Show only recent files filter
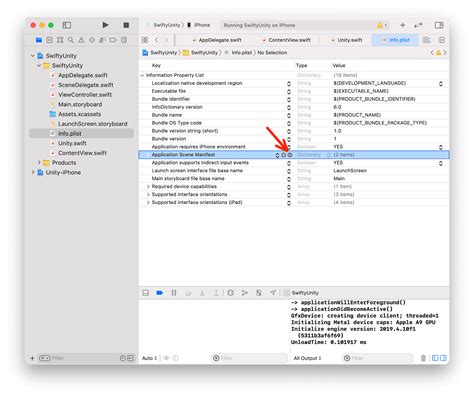Image resolution: width=474 pixels, height=397 pixels. pyautogui.click(x=123, y=358)
